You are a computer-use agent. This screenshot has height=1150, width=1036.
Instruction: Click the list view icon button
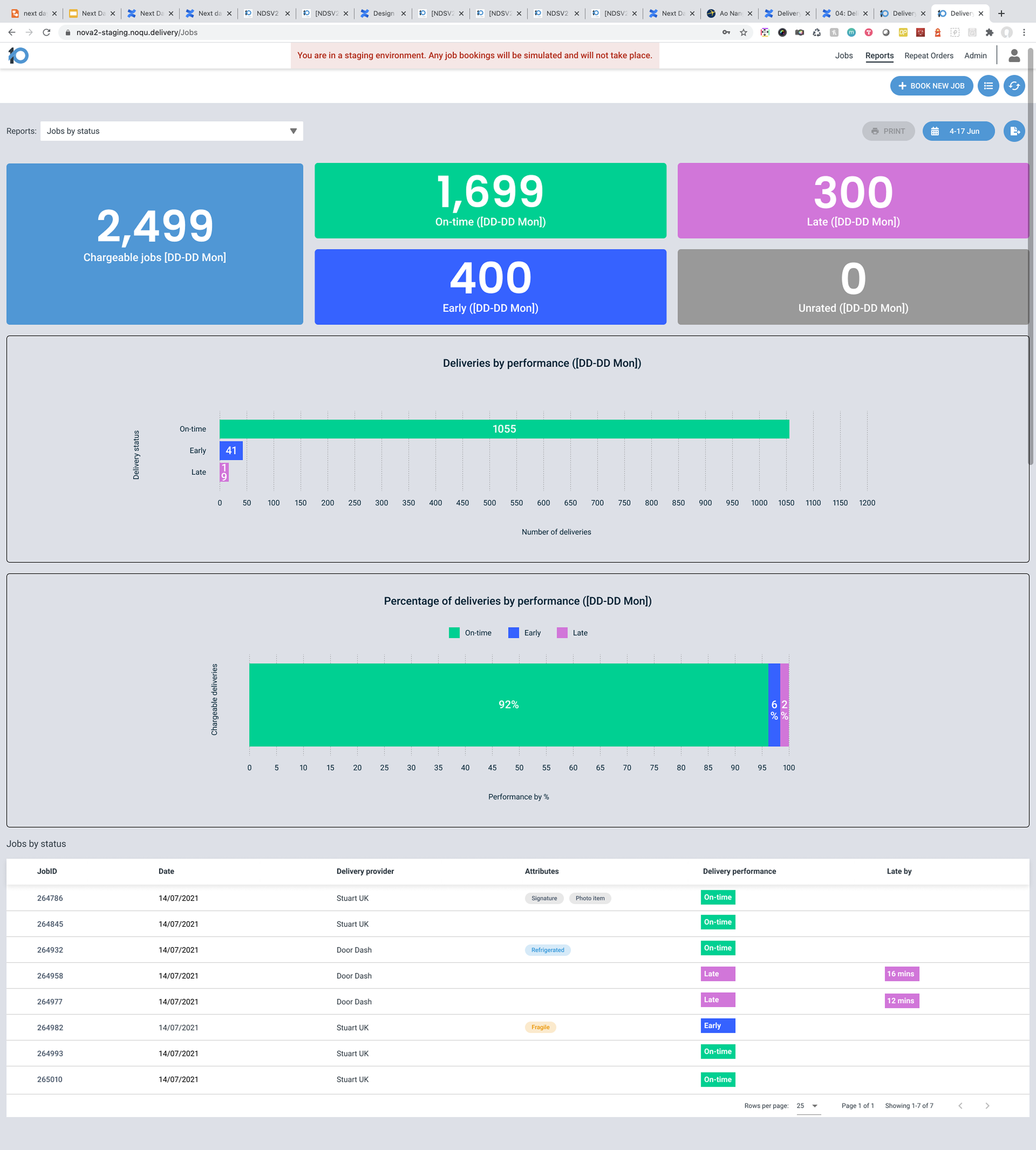988,86
